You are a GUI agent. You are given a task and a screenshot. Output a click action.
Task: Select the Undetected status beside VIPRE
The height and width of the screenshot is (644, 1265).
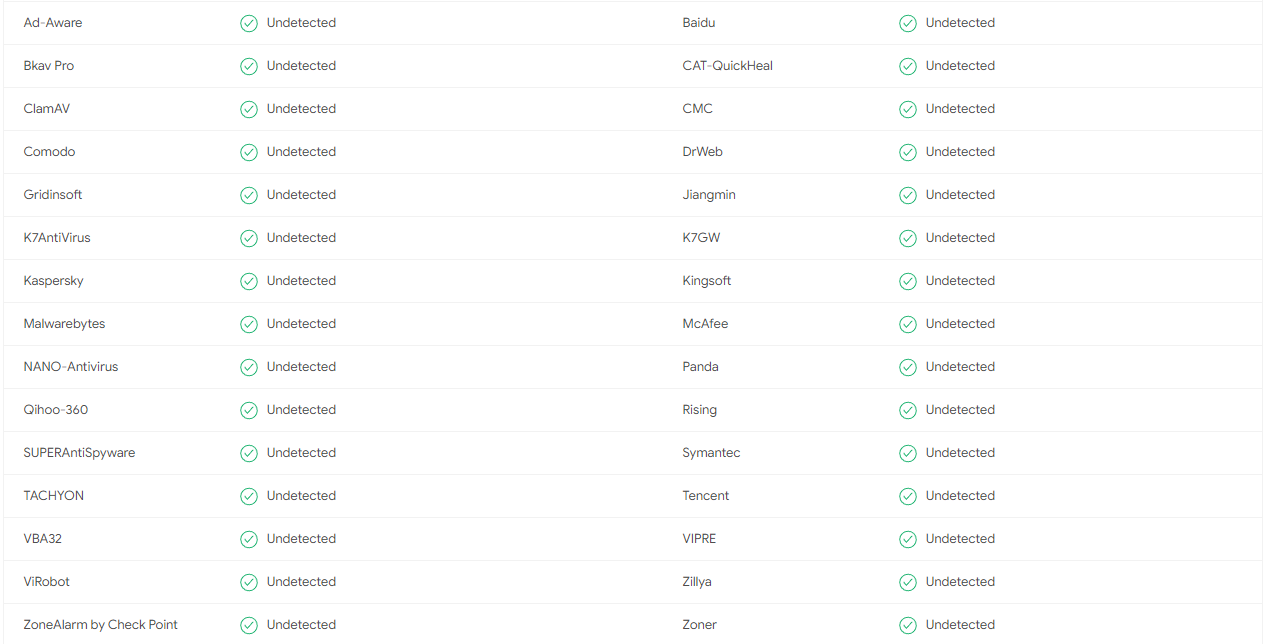pyautogui.click(x=960, y=539)
